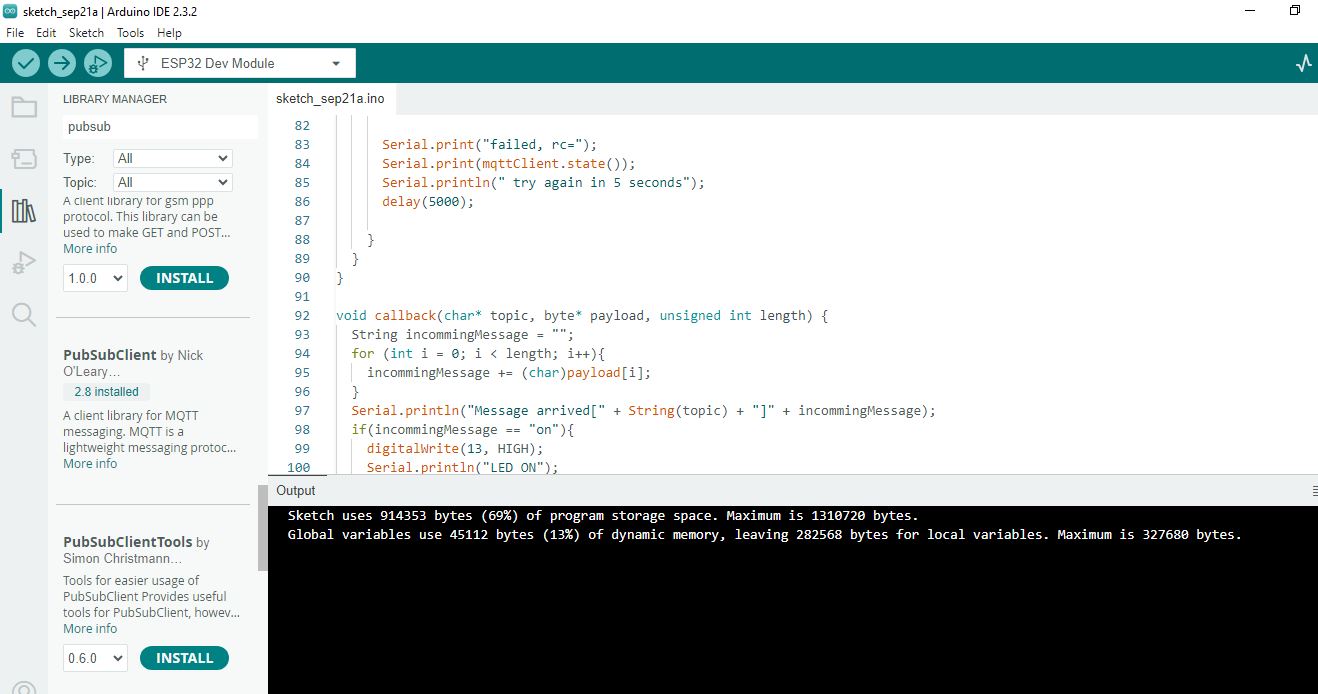Click the library list vertical scrollbar
The height and width of the screenshot is (694, 1318).
(x=263, y=527)
